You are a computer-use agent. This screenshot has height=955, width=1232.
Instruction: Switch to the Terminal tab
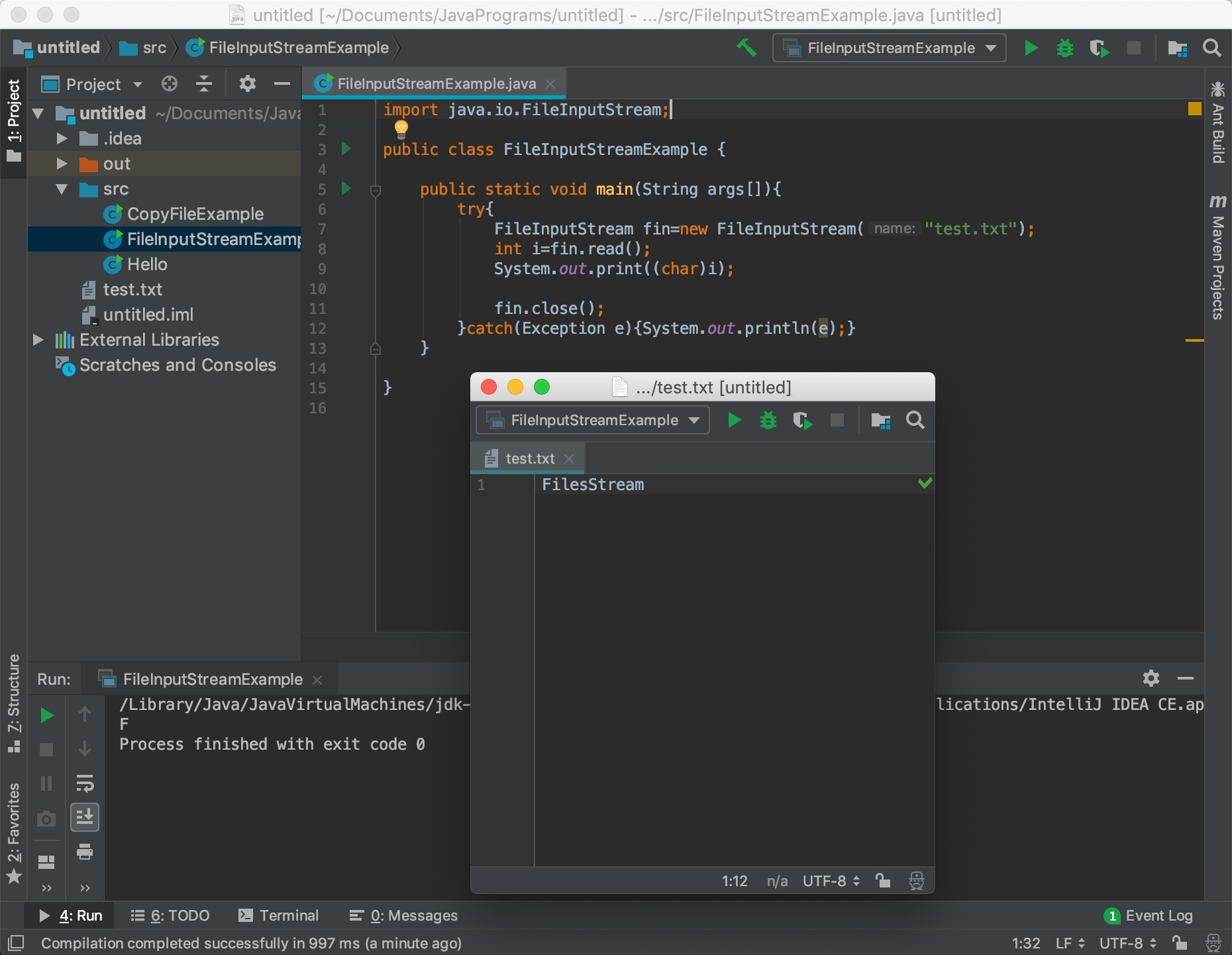[x=278, y=915]
